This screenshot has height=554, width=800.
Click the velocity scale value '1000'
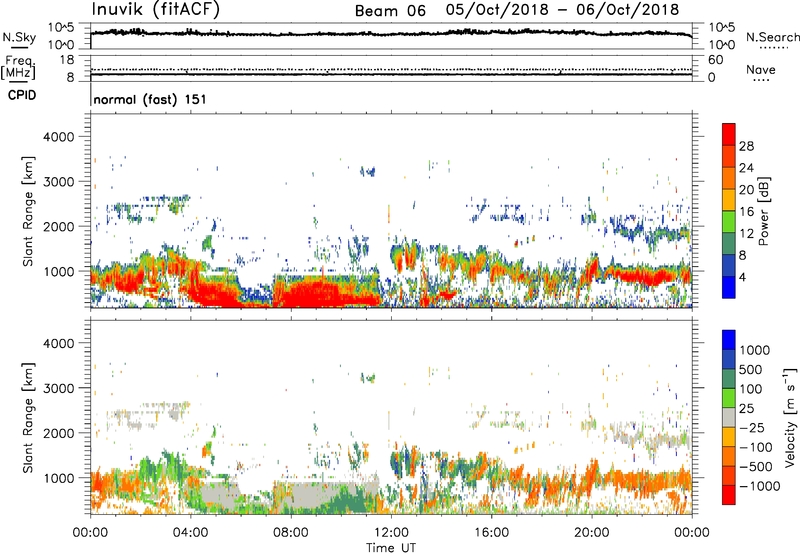coord(755,350)
